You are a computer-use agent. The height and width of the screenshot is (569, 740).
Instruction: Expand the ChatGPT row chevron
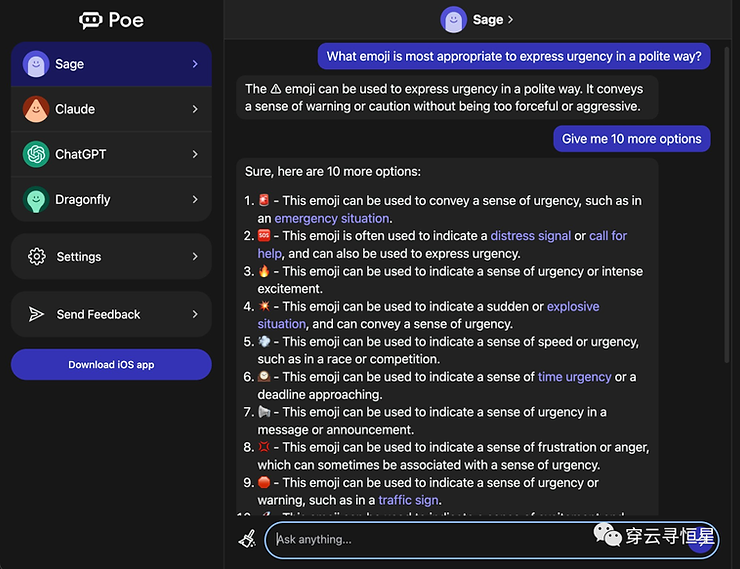[195, 154]
